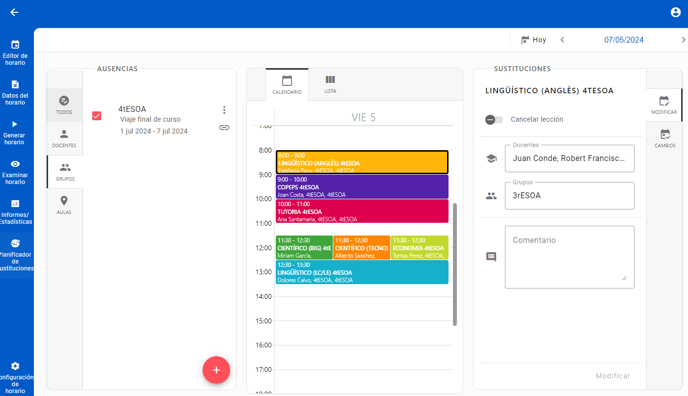Open the Cambios panel tab

tap(664, 138)
